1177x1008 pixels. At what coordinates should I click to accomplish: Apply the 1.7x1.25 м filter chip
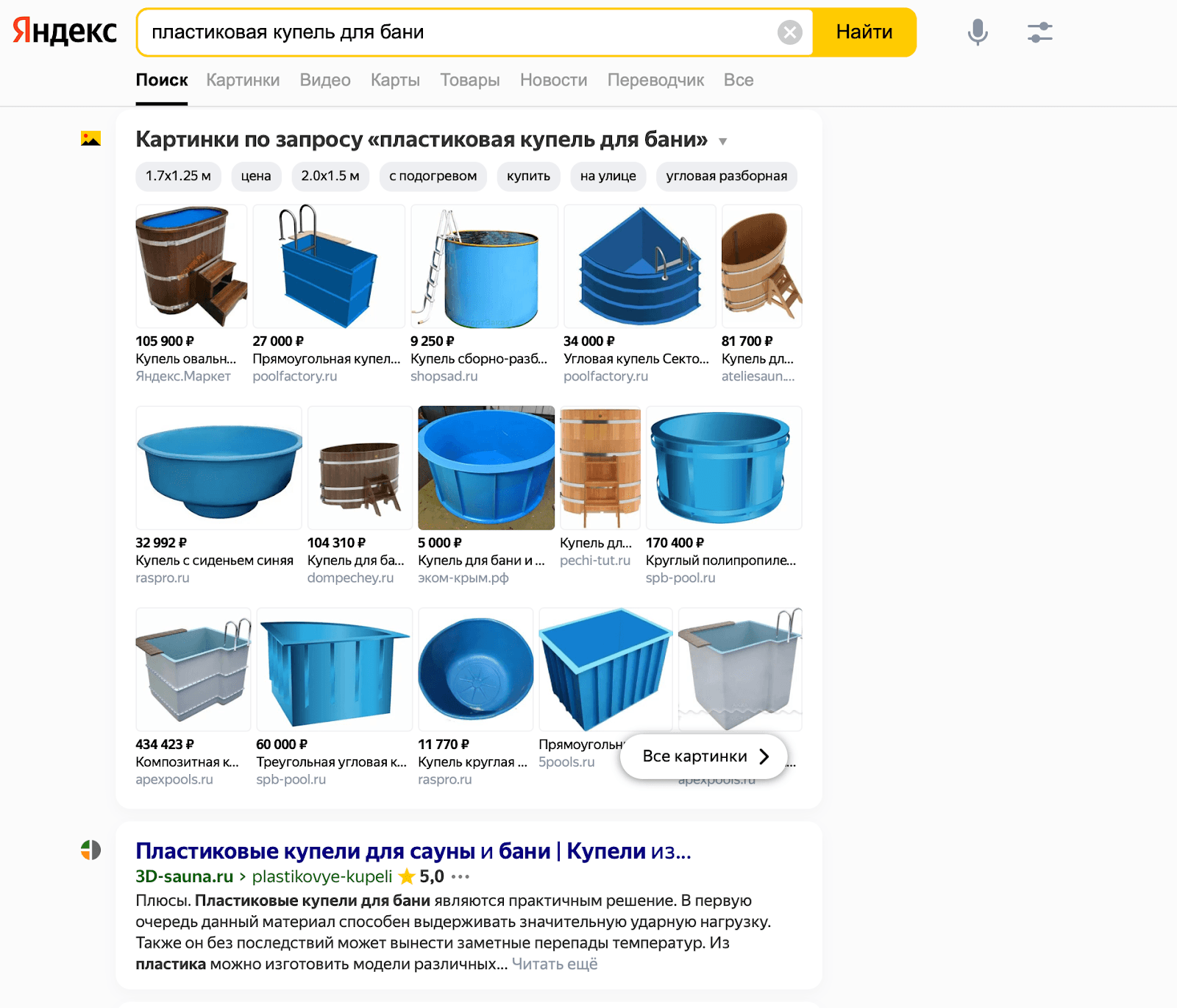coord(178,176)
